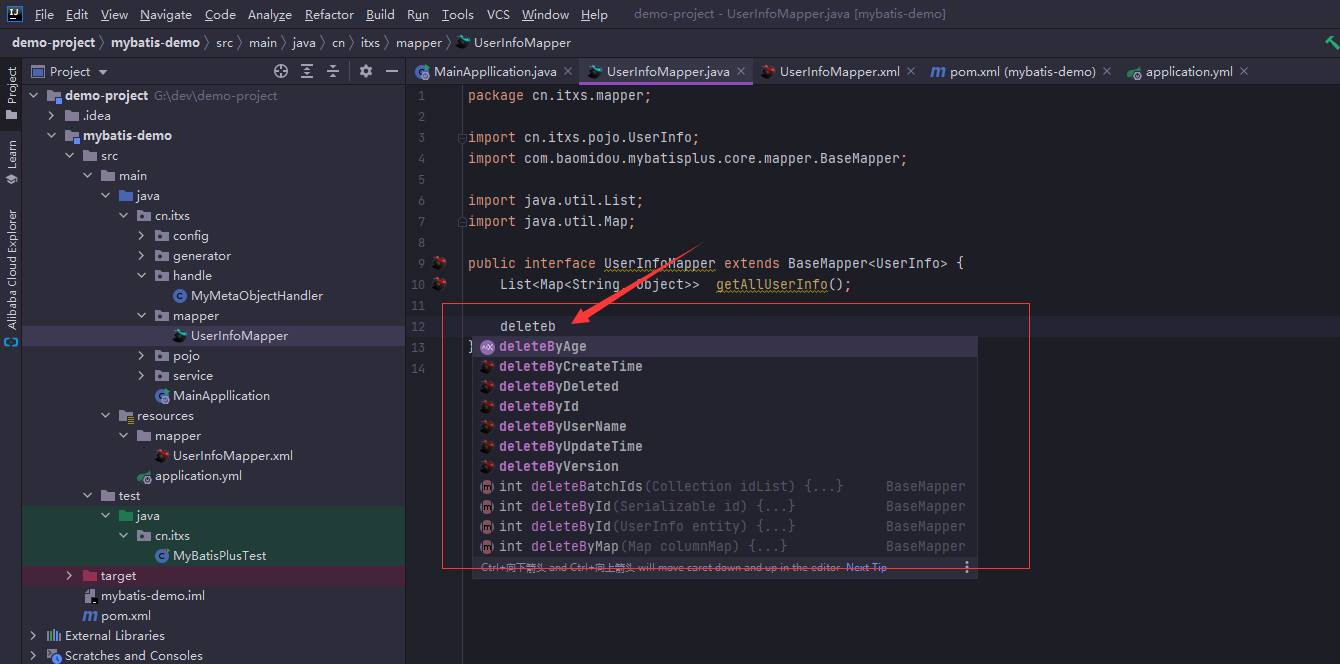
Task: Select mybatis-demo.iml in the project tree
Action: coord(153,595)
